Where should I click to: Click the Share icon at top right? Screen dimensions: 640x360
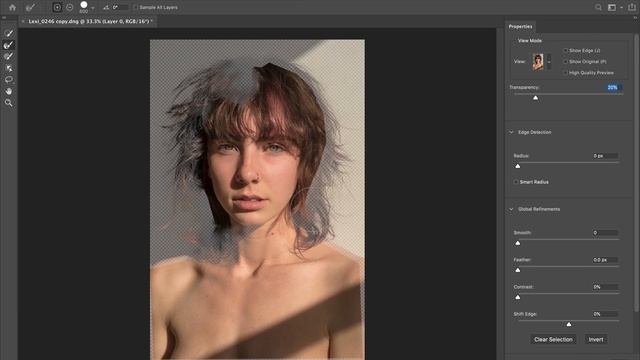tap(632, 7)
